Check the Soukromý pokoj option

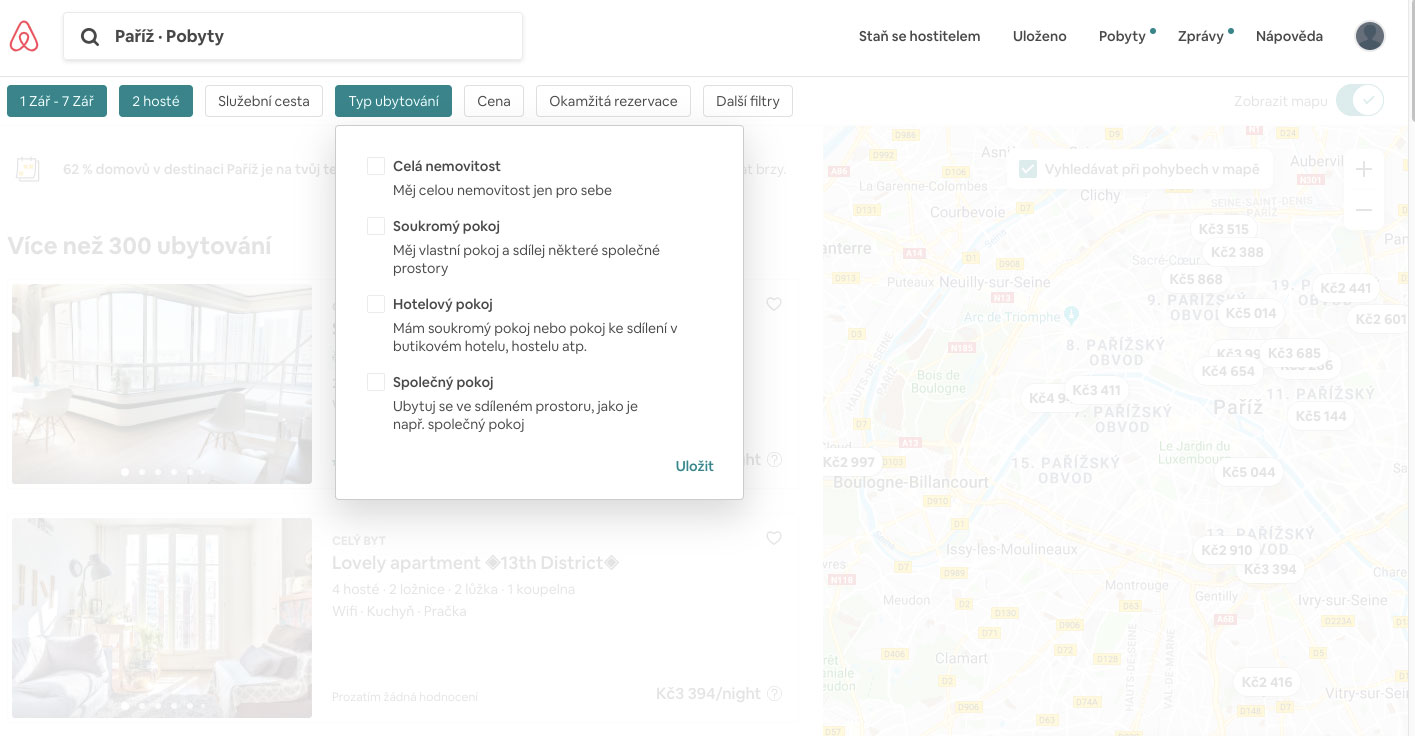click(x=376, y=226)
